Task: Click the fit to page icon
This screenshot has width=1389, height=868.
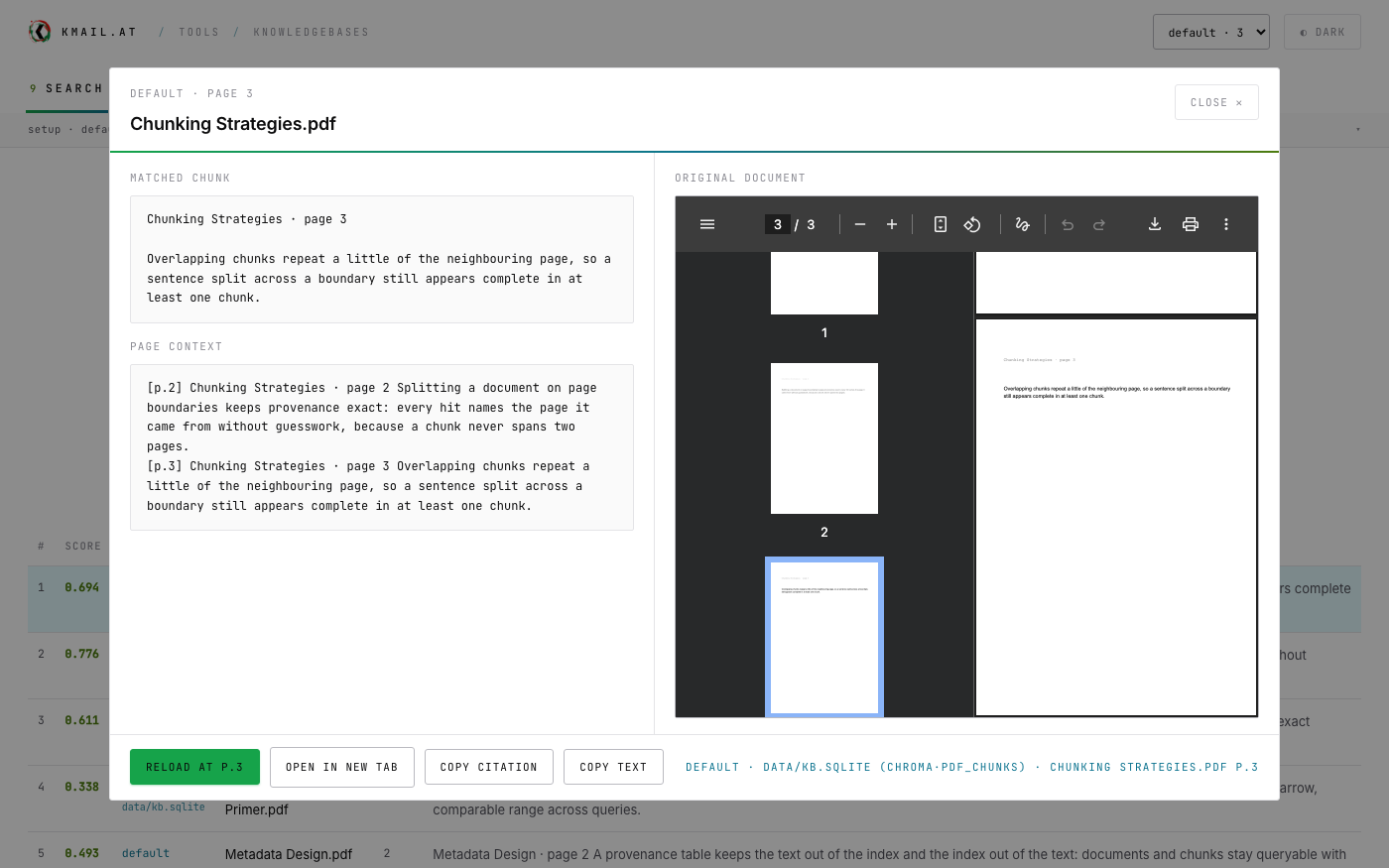Action: (941, 224)
